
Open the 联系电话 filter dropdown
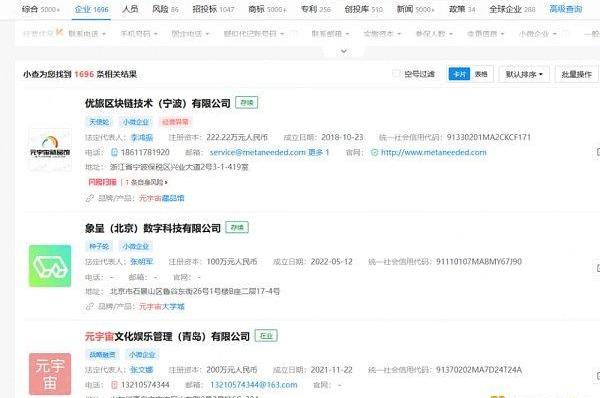87,34
